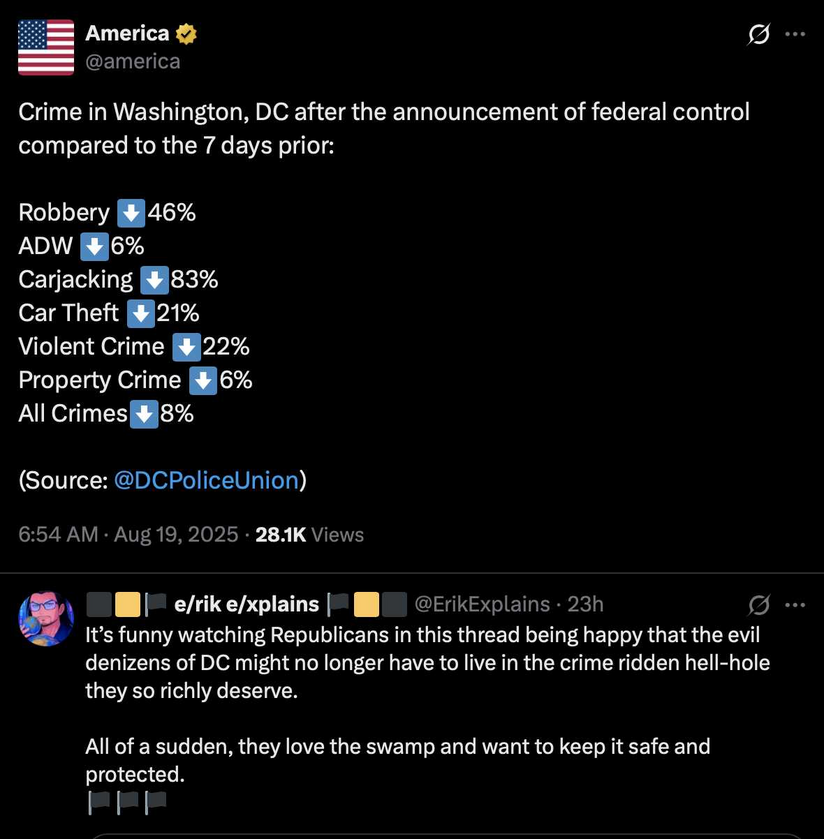Visit the @DCPoliceUnion mention link
Viewport: 824px width, 839px height.
point(206,480)
